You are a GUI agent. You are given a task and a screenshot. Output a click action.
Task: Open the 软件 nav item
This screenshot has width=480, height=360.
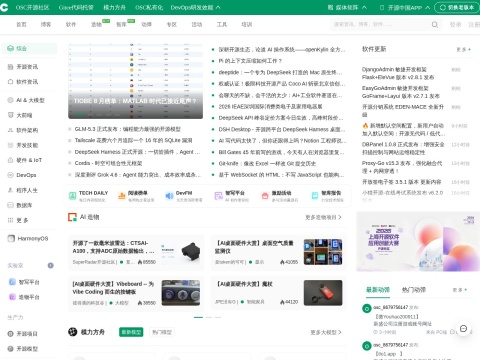tap(71, 25)
